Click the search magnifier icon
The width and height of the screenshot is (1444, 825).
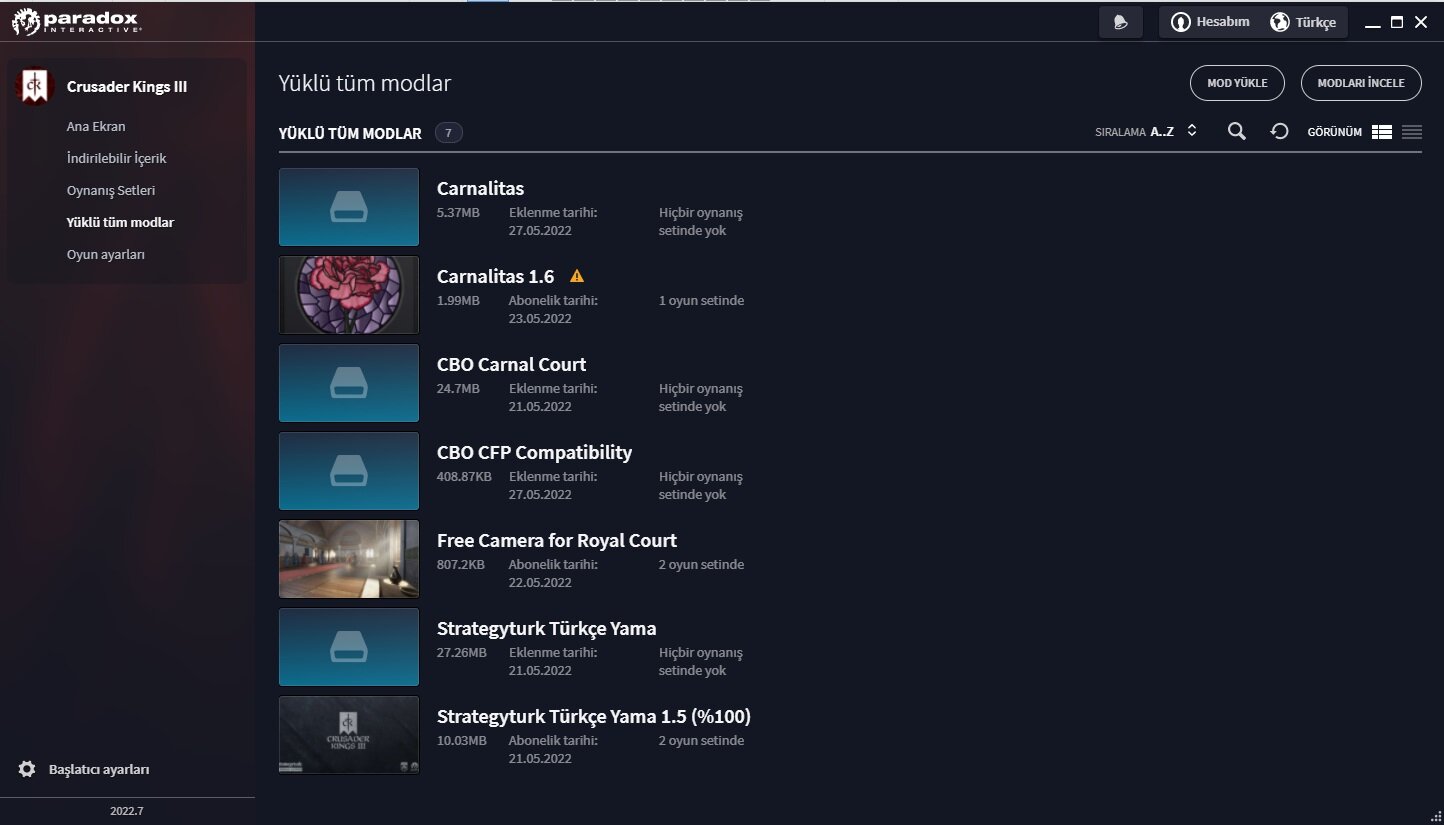[x=1237, y=131]
